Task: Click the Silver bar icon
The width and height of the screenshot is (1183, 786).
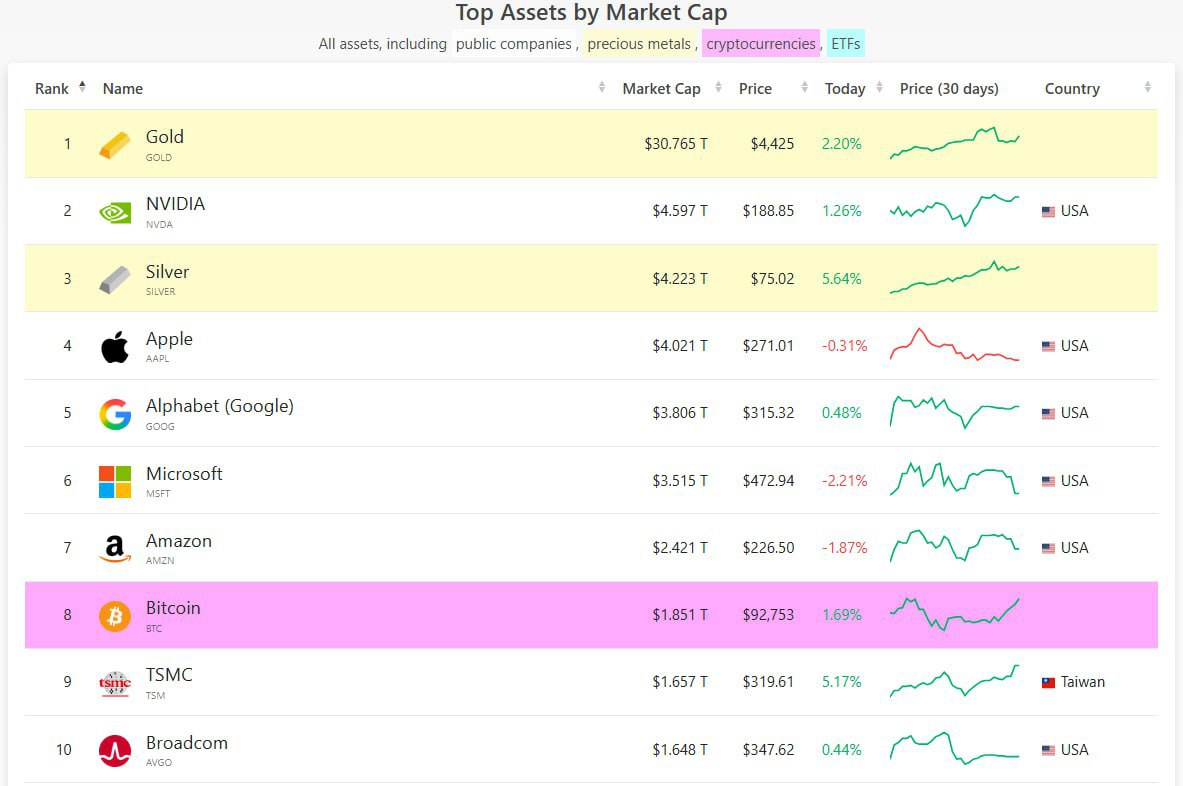Action: (115, 280)
